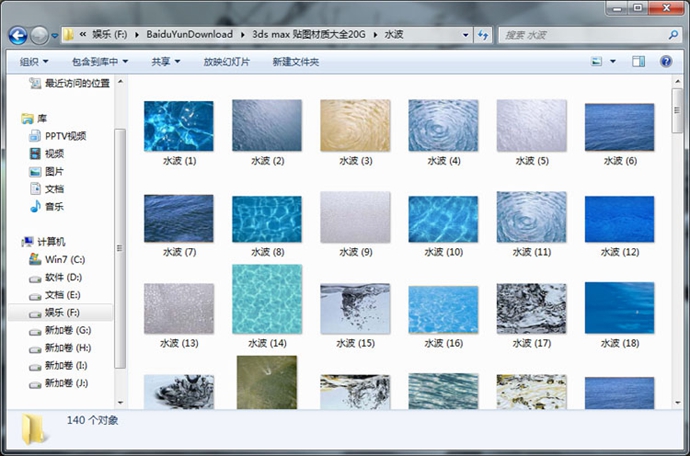
Task: Open 文档 (E:) drive
Action: (55, 295)
